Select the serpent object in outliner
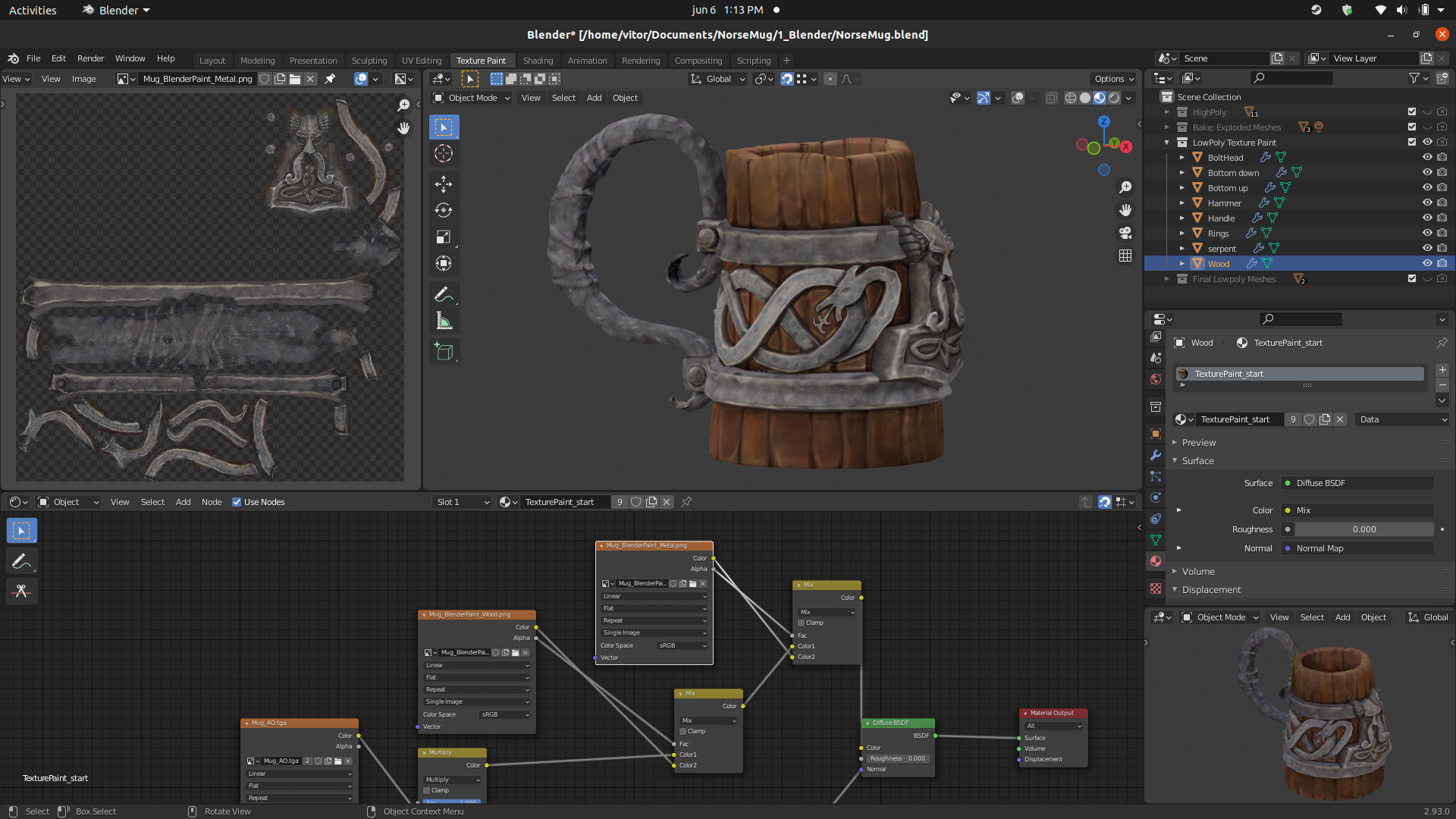 [1222, 249]
